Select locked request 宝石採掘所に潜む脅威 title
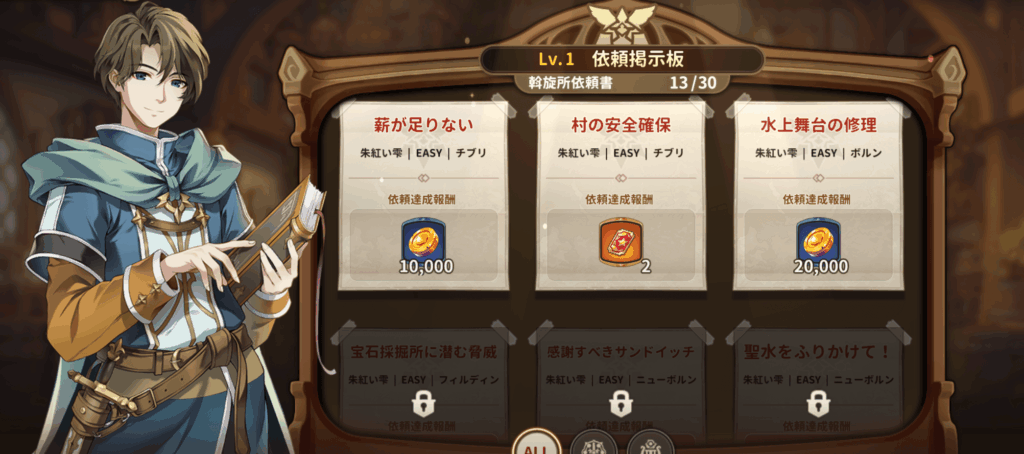1024x454 pixels. pyautogui.click(x=423, y=353)
